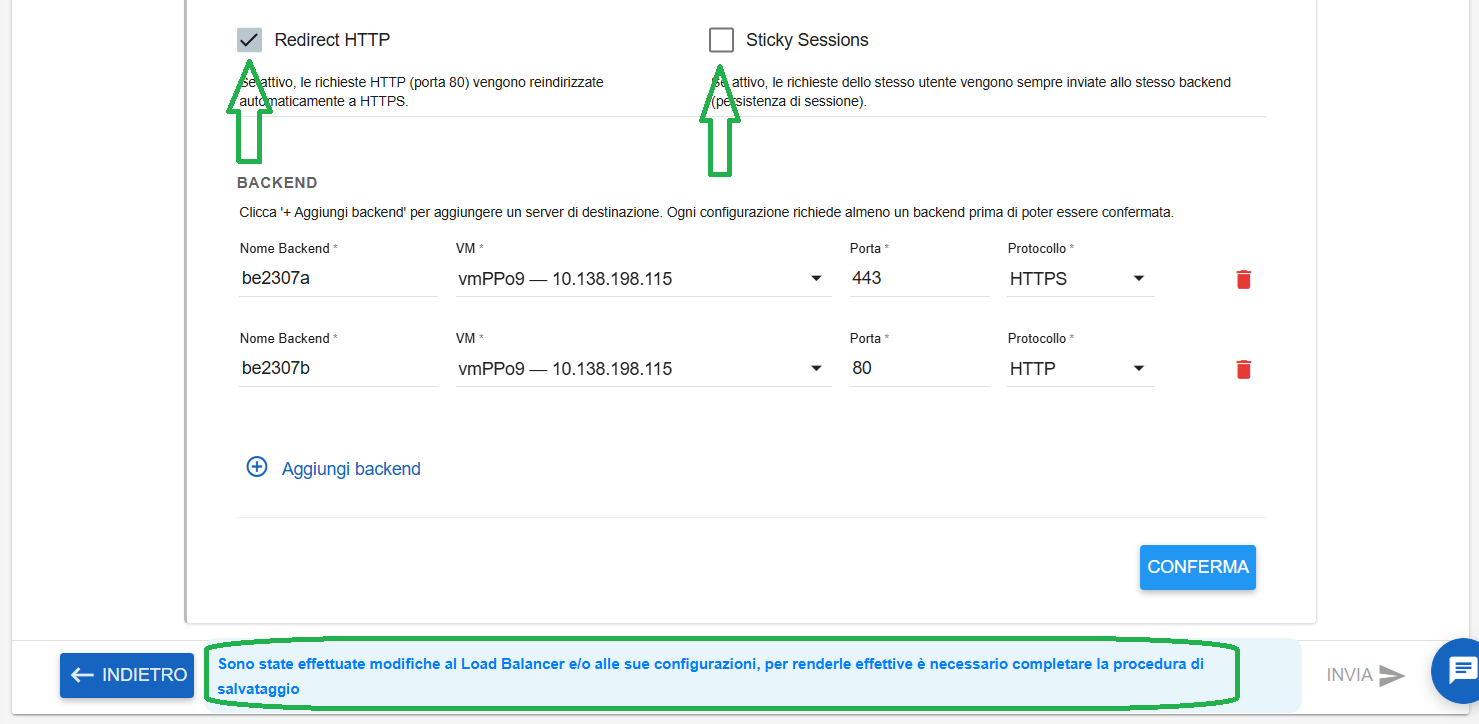Click the Porta field showing 443
This screenshot has width=1479, height=724.
[x=919, y=279]
